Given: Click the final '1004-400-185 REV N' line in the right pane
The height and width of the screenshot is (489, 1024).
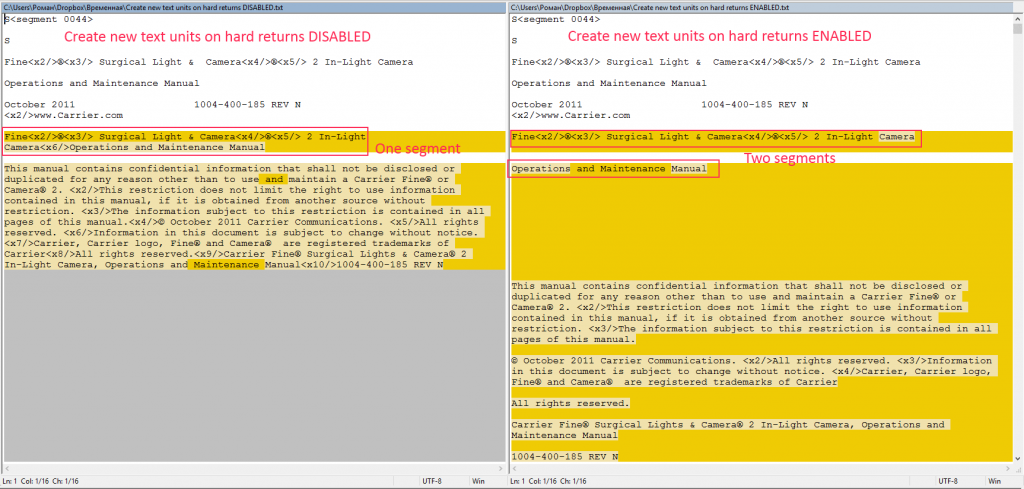Looking at the screenshot, I should 564,456.
